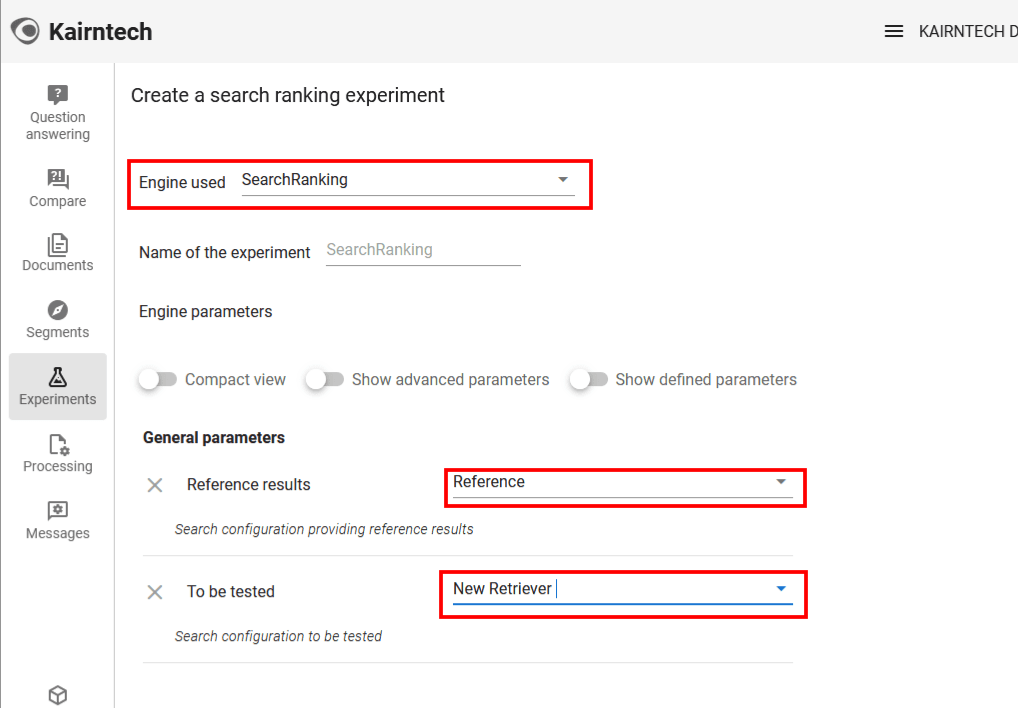Click the KAIRNTECH project name in the header
The height and width of the screenshot is (708, 1018).
click(x=965, y=32)
